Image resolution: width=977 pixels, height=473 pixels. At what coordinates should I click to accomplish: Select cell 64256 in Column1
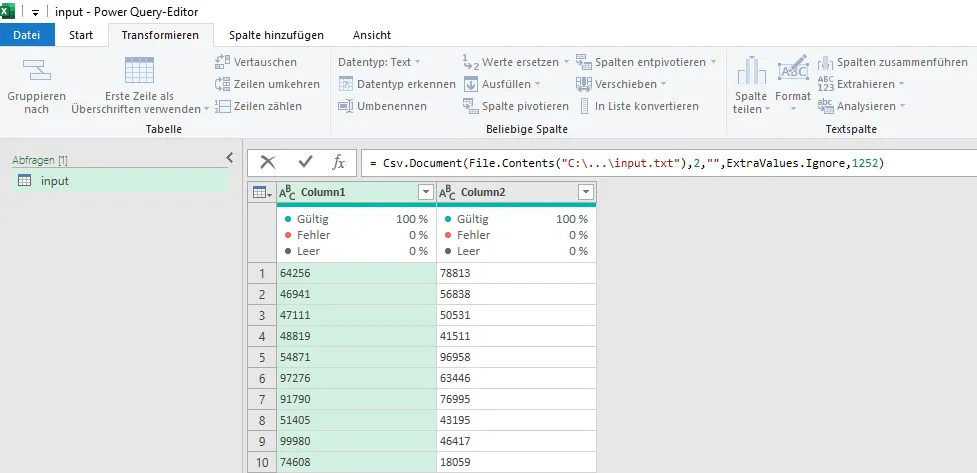pos(355,273)
